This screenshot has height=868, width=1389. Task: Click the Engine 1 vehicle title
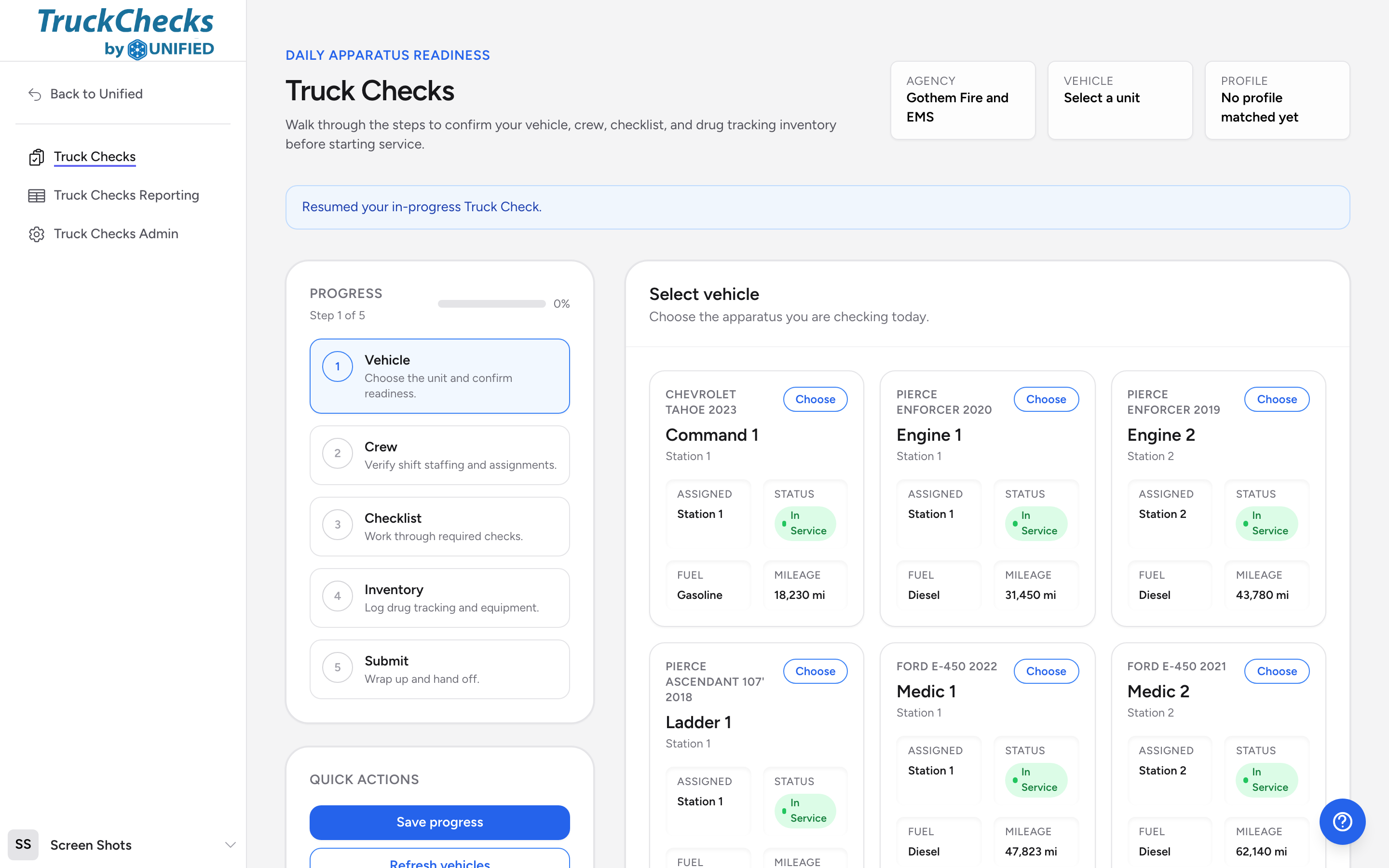pos(929,435)
